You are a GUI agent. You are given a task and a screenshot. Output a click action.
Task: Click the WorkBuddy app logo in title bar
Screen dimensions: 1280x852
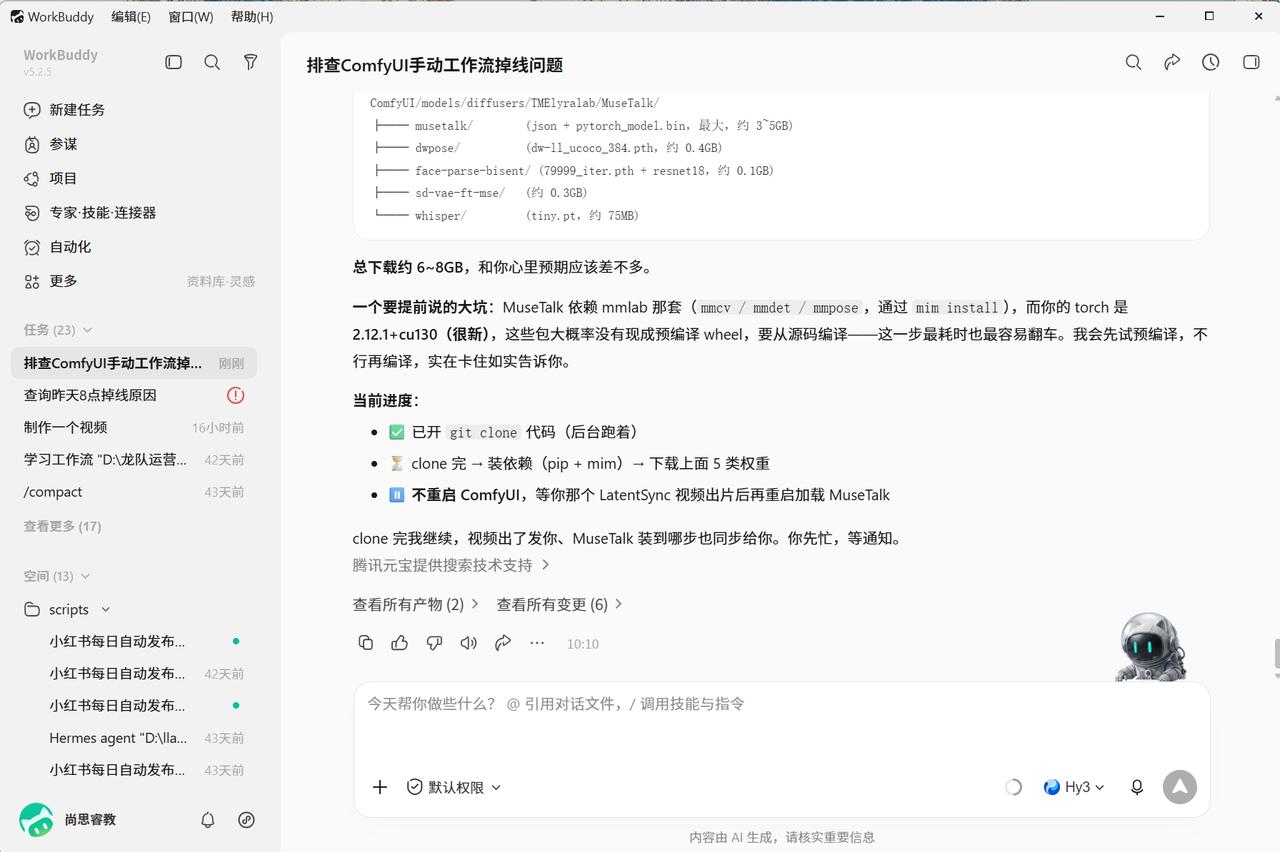17,16
